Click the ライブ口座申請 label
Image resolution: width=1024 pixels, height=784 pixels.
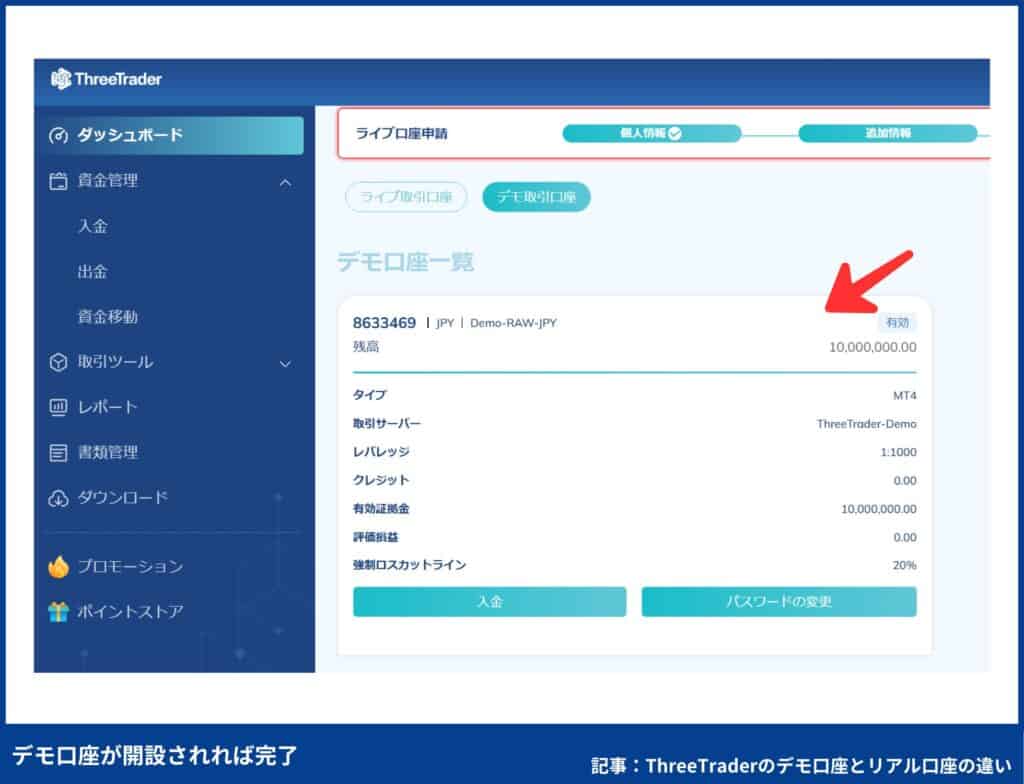(401, 133)
